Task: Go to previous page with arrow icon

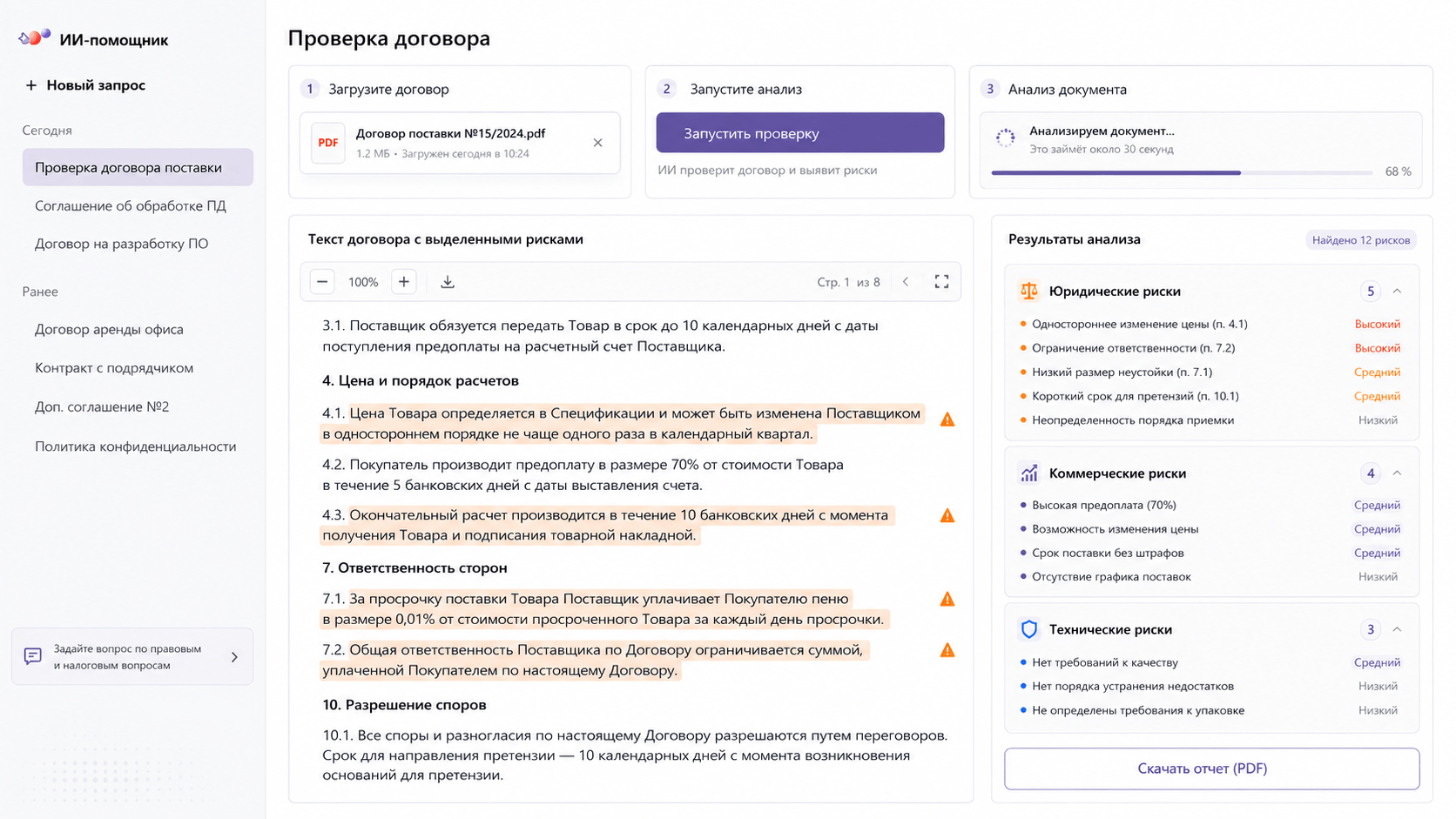Action: (x=906, y=282)
